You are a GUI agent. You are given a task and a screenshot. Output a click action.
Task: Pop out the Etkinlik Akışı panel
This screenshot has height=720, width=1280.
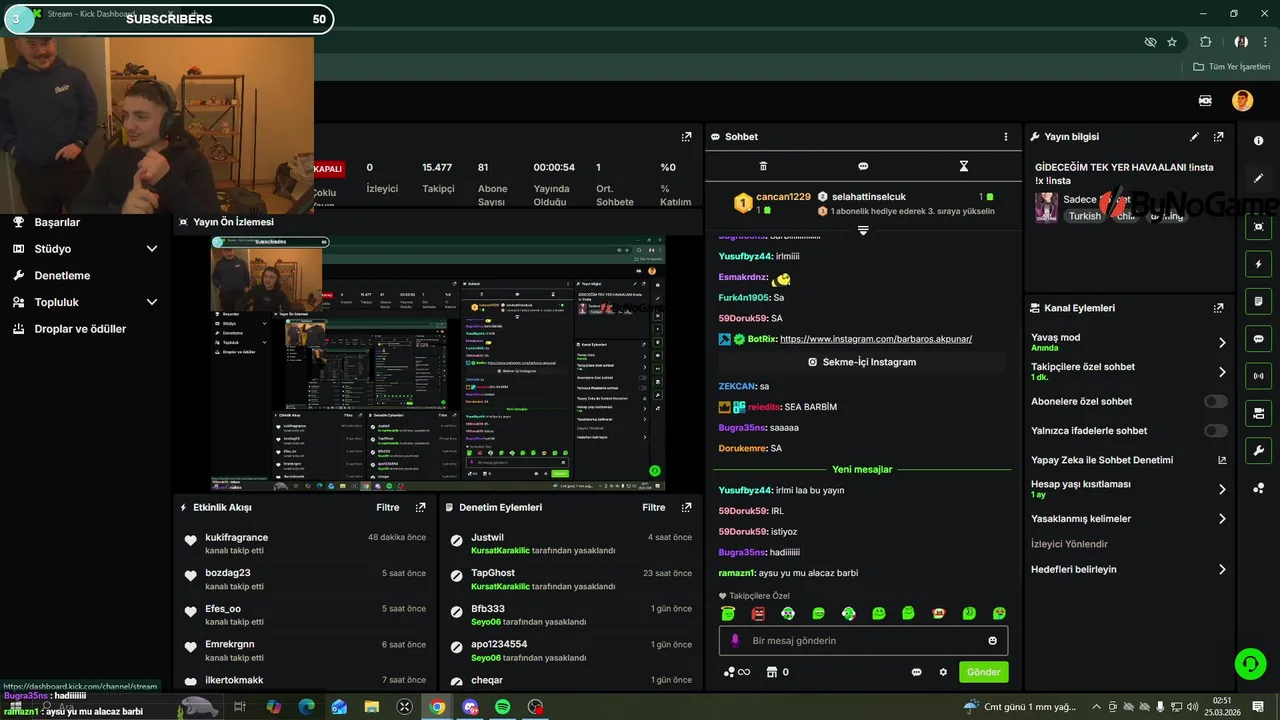coord(420,507)
